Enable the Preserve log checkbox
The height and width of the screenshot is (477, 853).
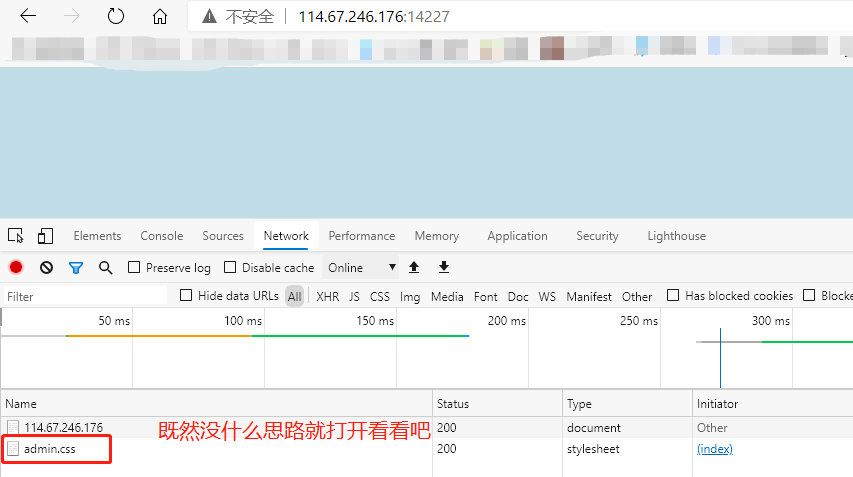tap(134, 267)
